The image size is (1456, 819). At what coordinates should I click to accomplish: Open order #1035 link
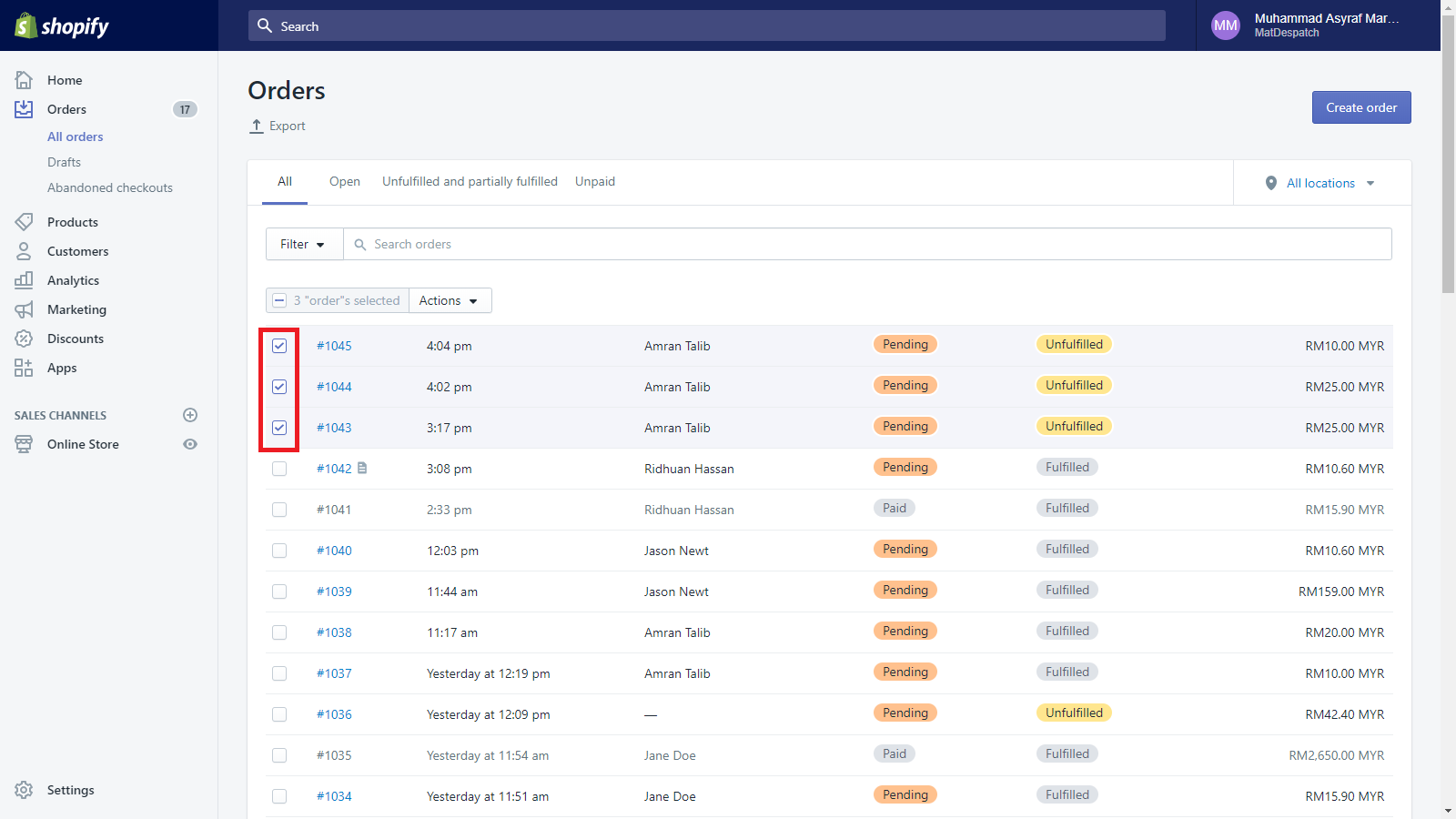tap(334, 755)
